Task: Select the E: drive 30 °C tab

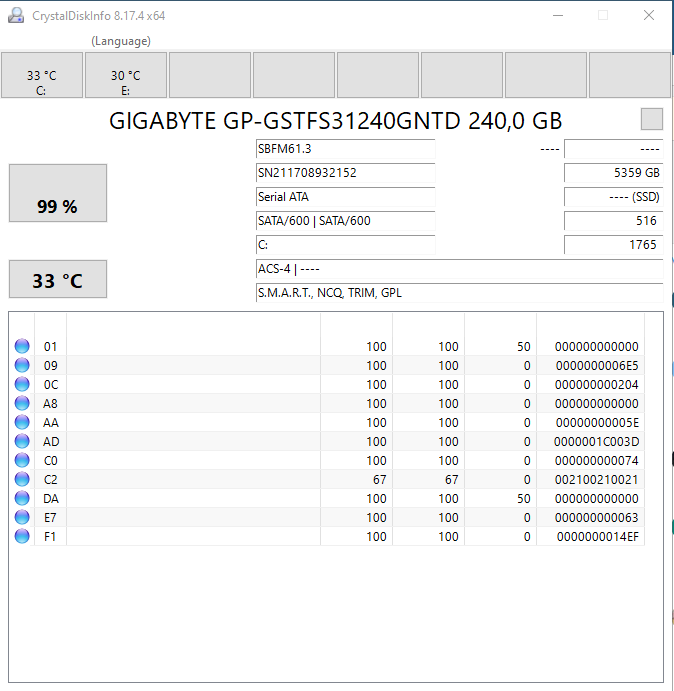Action: click(126, 75)
